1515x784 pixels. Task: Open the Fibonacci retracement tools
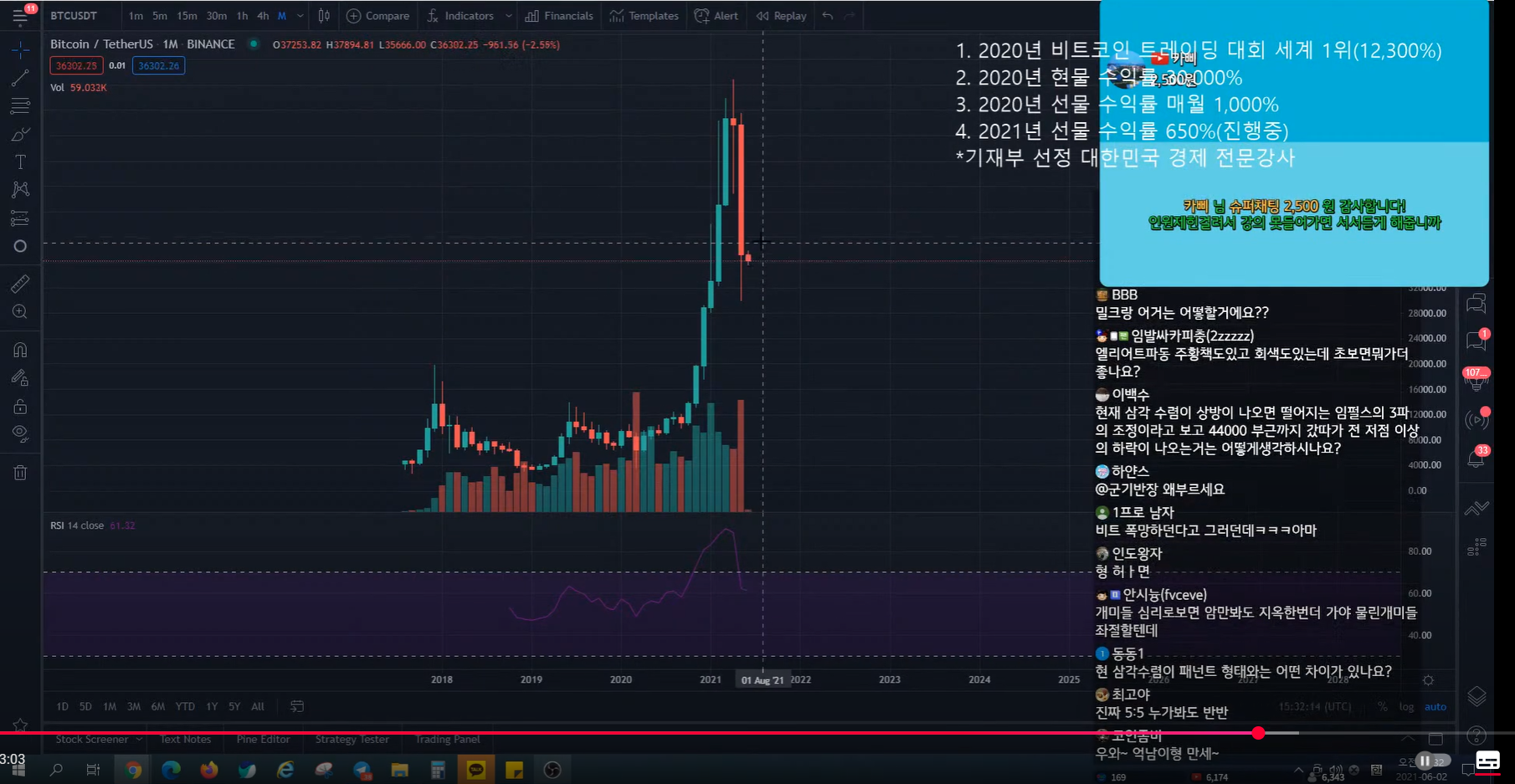click(20, 106)
